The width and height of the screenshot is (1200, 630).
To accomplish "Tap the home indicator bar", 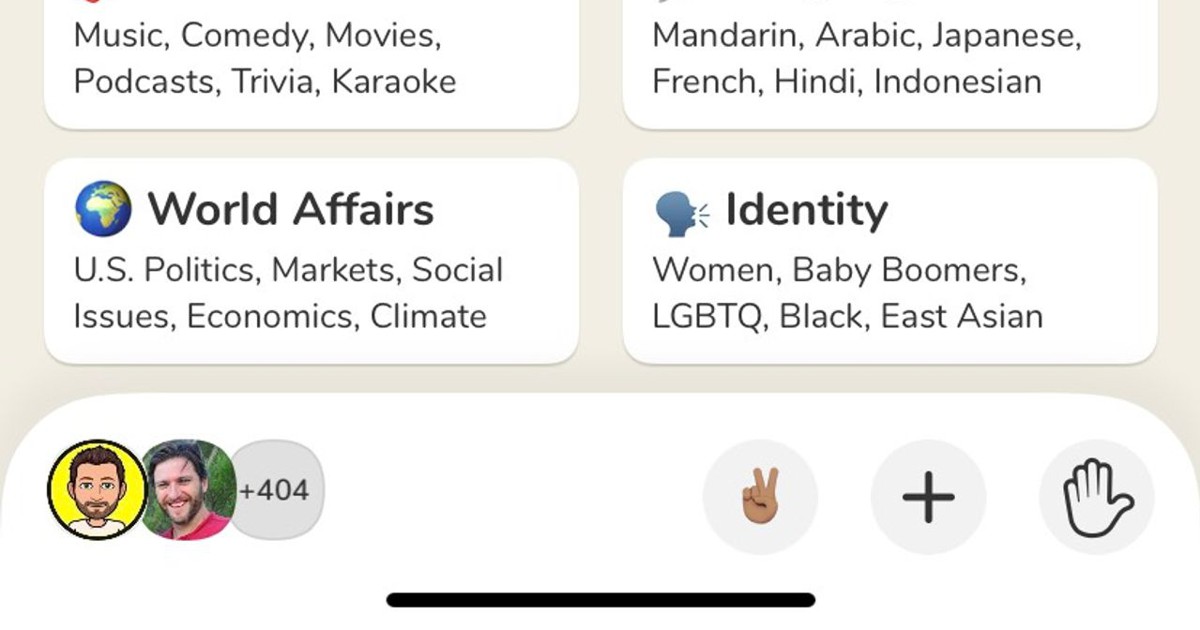I will tap(600, 600).
